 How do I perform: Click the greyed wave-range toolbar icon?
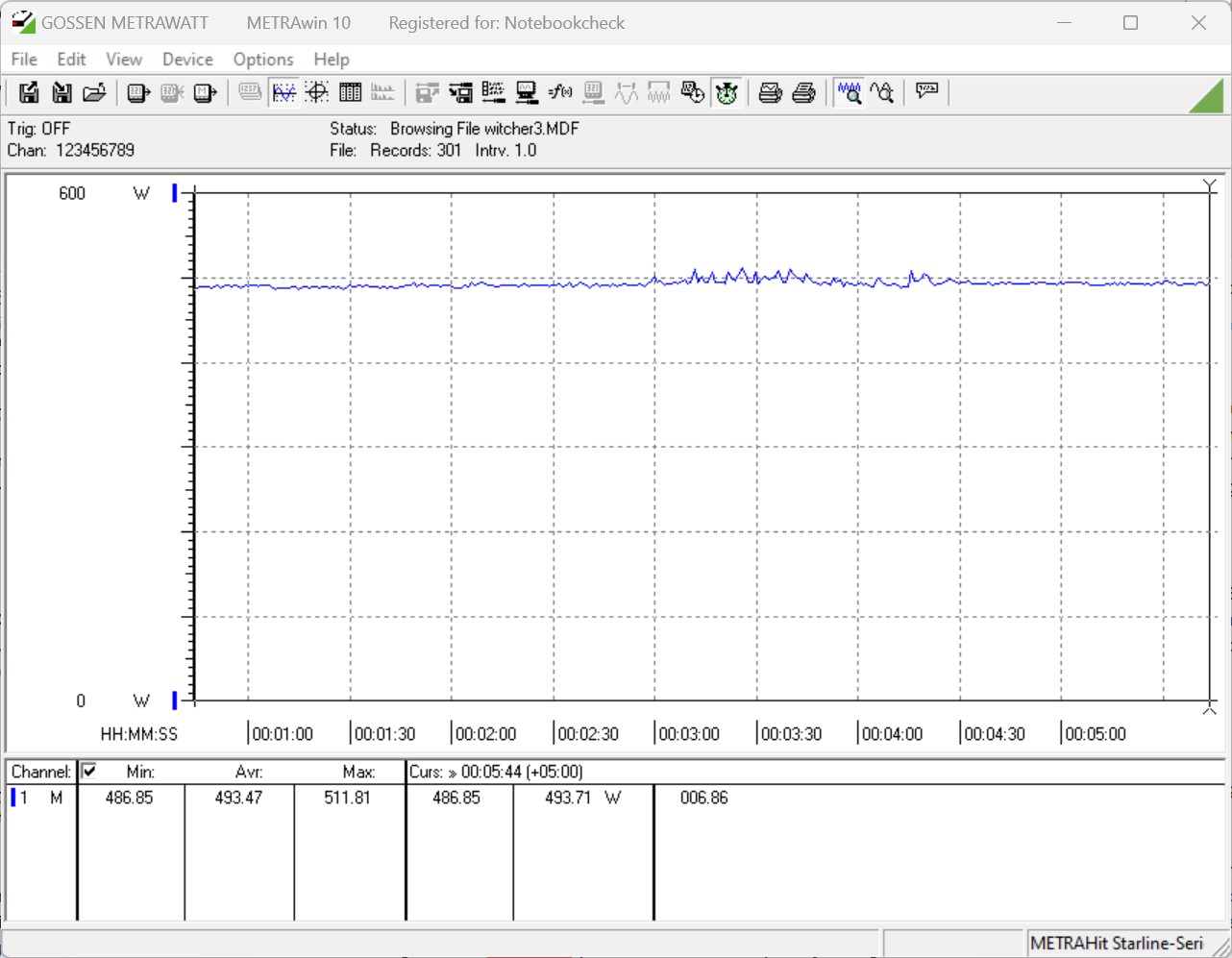pyautogui.click(x=659, y=92)
